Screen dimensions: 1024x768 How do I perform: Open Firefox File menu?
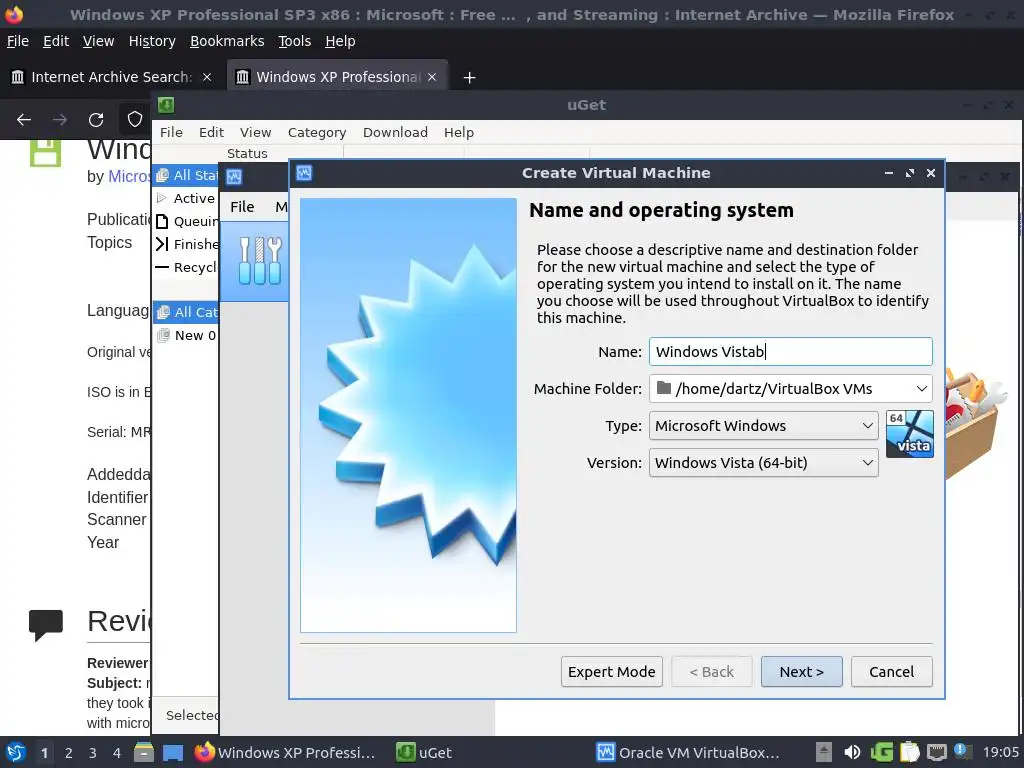(18, 41)
